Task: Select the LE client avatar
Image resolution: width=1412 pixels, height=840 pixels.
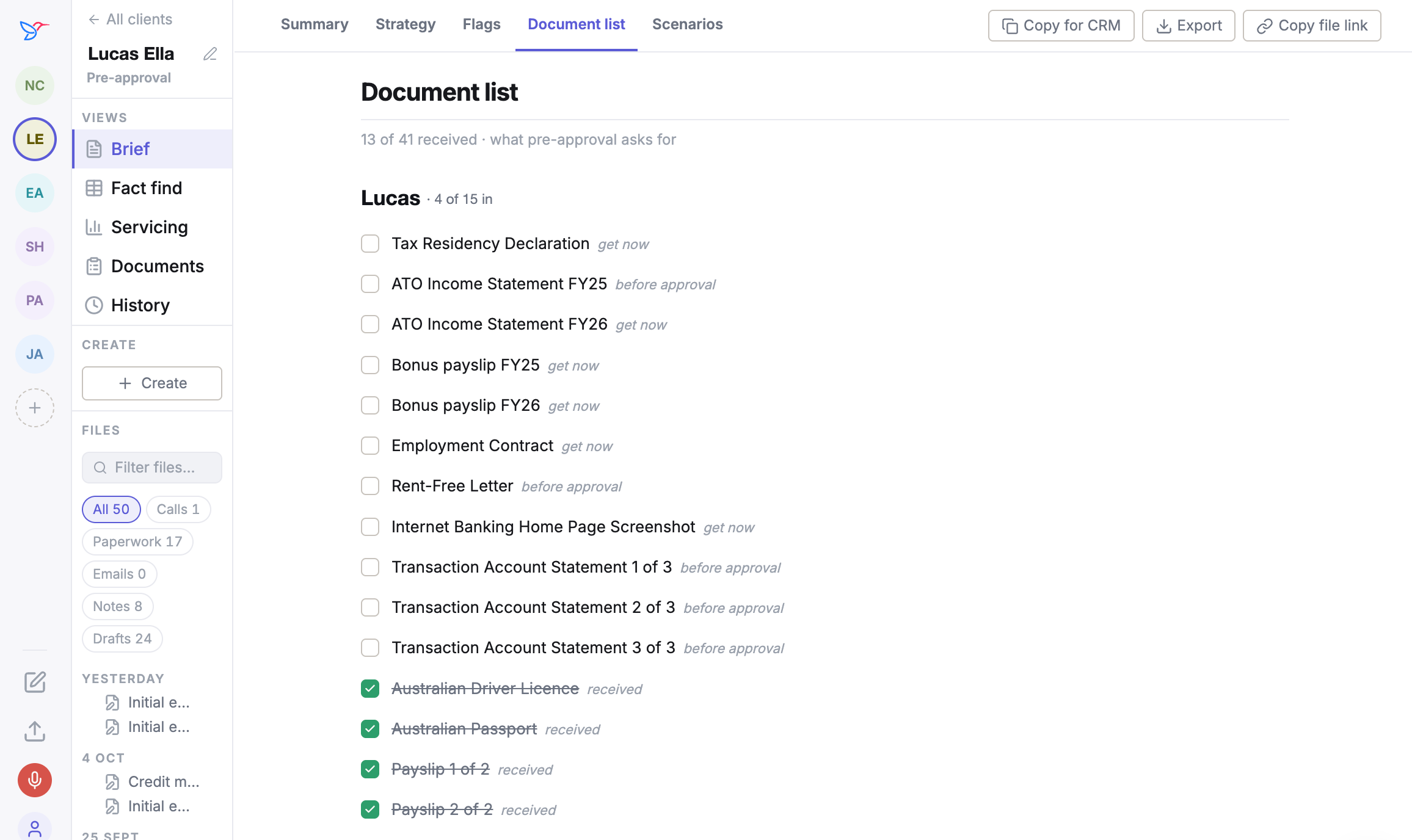Action: point(35,139)
